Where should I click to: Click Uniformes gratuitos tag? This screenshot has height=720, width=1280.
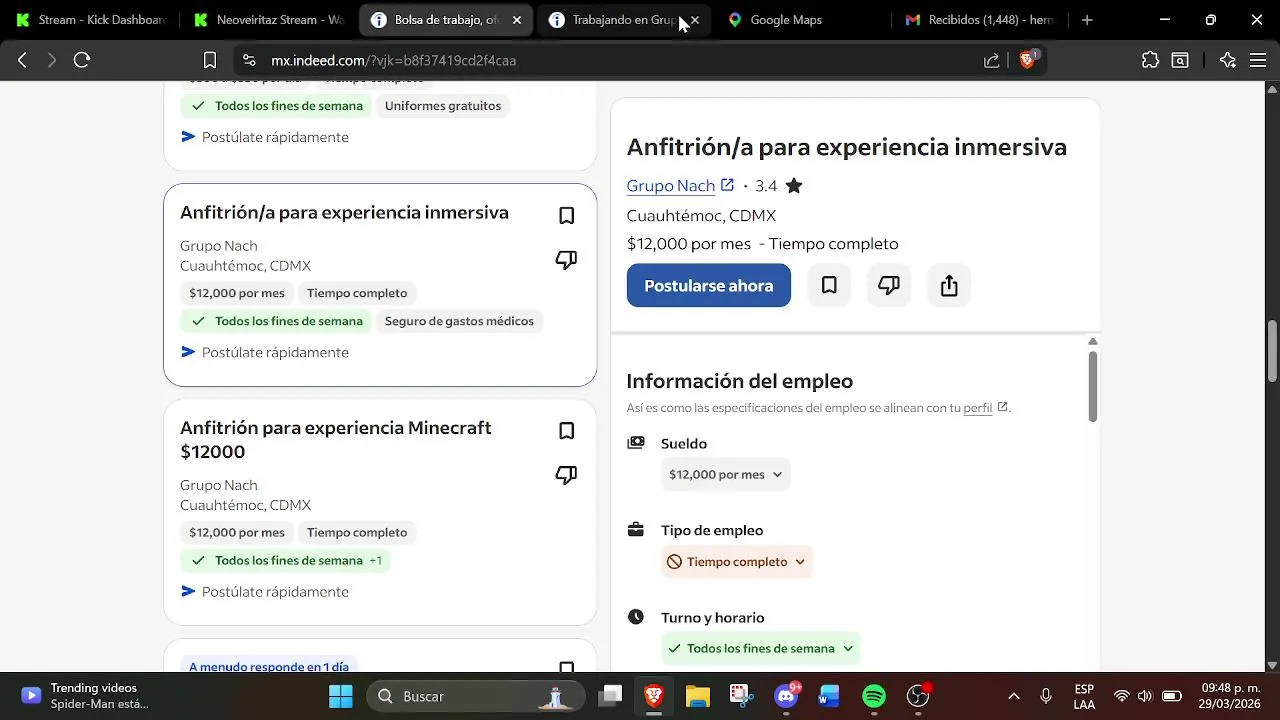pos(443,106)
